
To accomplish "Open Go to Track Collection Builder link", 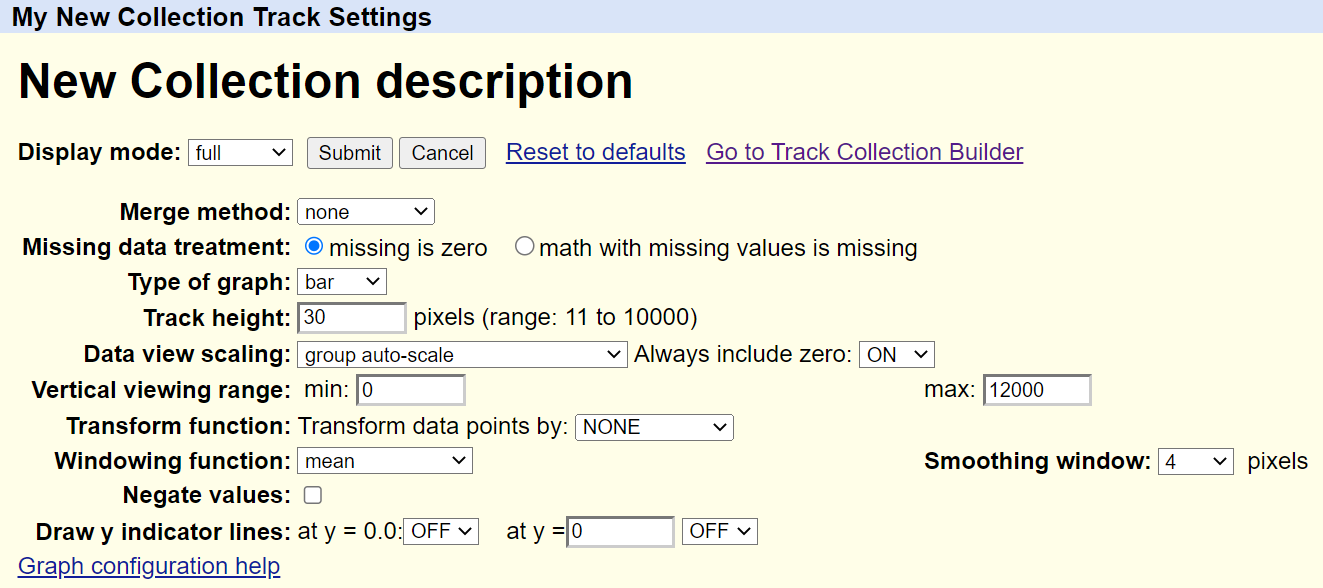I will [x=864, y=152].
